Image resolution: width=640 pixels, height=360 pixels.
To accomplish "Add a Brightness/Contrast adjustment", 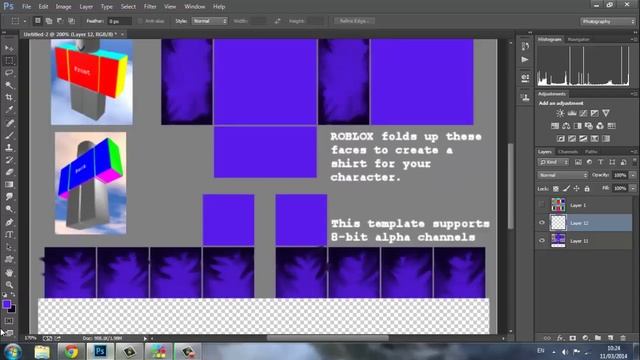I will click(560, 113).
